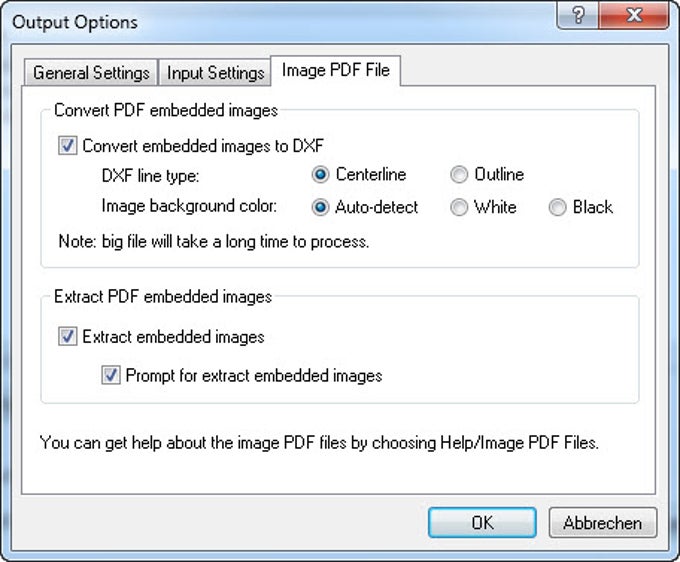680x562 pixels.
Task: Click the Prompt for extract embedded images label
Action: point(254,376)
